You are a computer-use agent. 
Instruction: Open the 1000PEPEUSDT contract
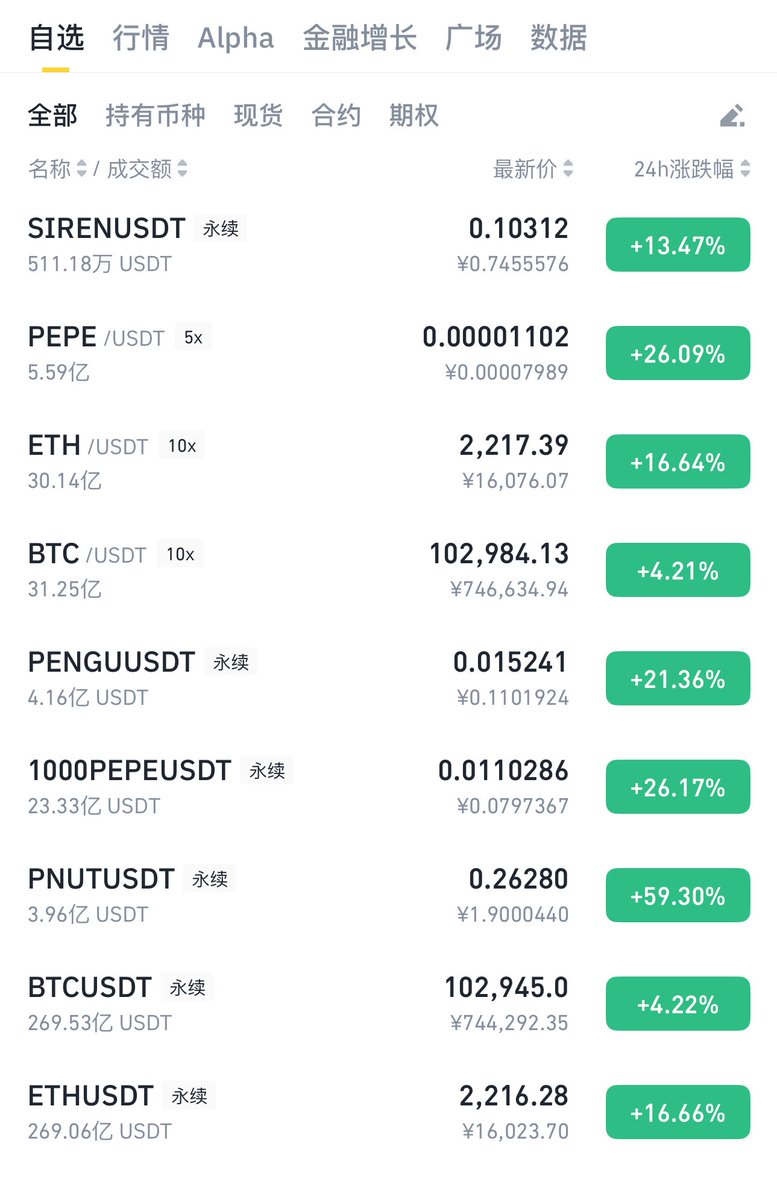pos(388,788)
